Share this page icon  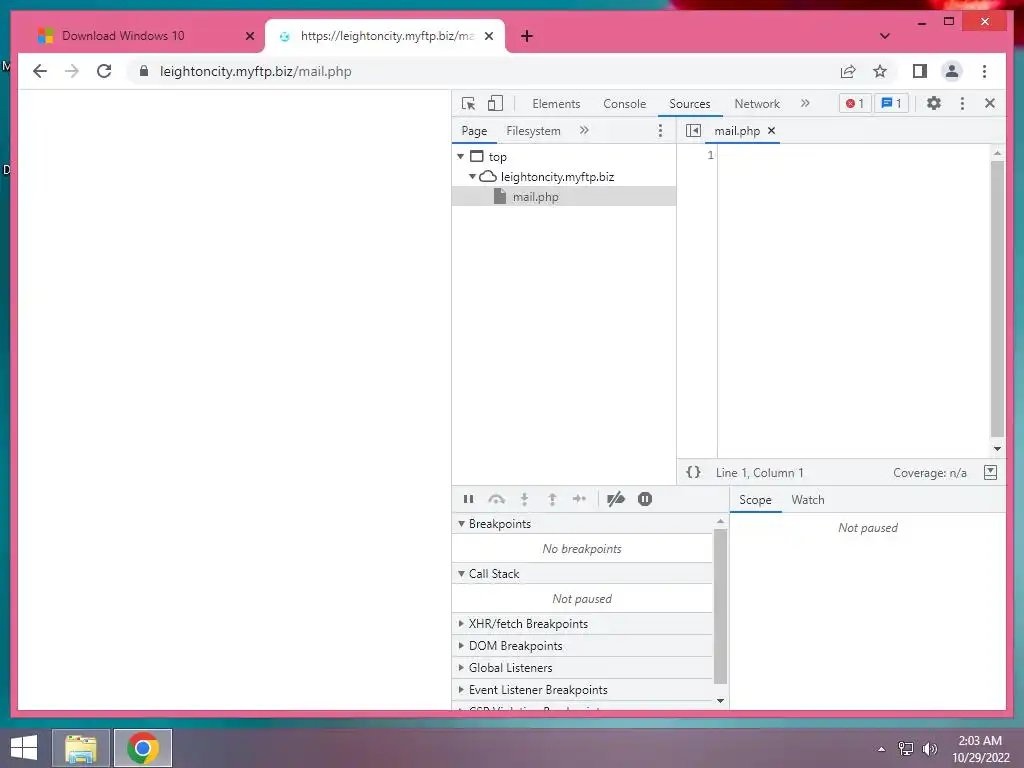click(848, 71)
